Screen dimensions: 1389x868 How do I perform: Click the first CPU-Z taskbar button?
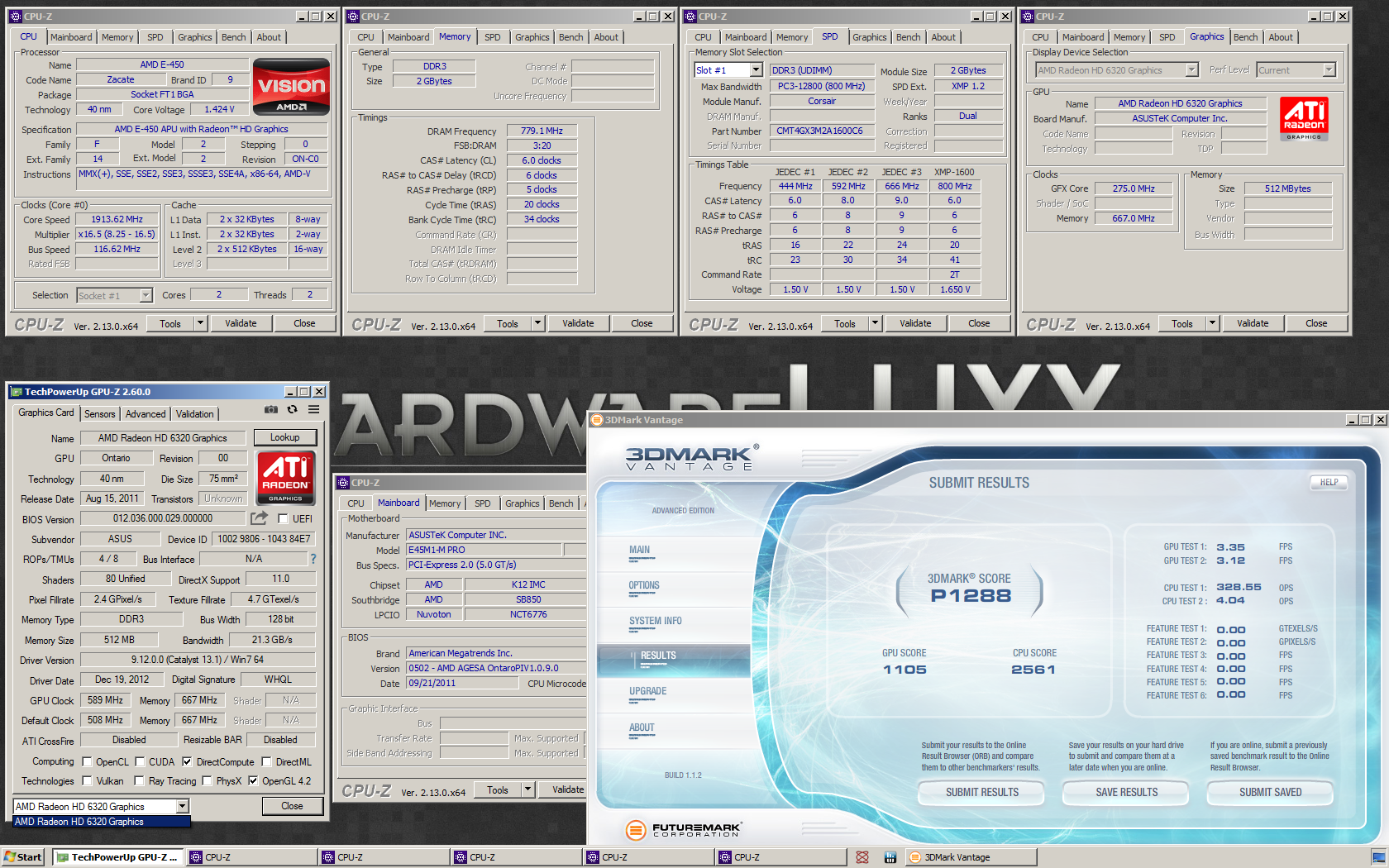(251, 857)
